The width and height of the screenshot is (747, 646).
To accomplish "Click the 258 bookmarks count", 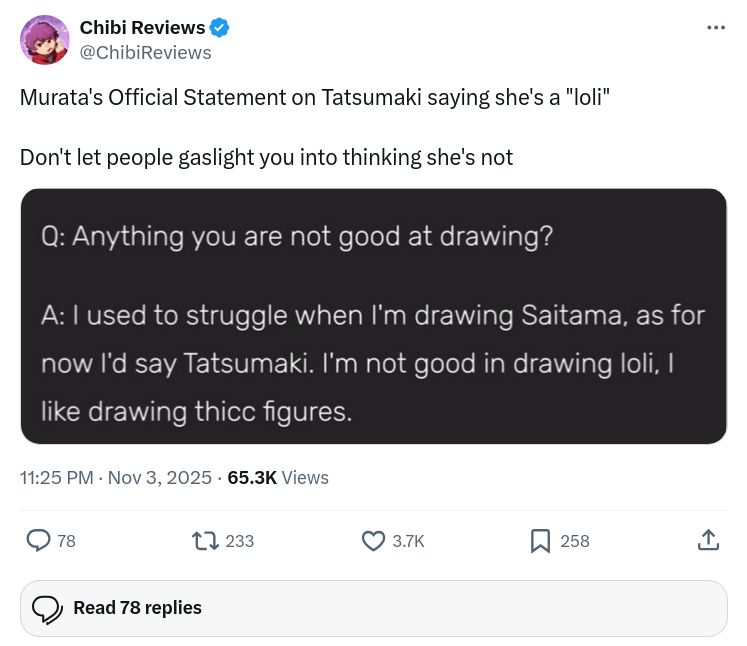I will click(x=575, y=541).
